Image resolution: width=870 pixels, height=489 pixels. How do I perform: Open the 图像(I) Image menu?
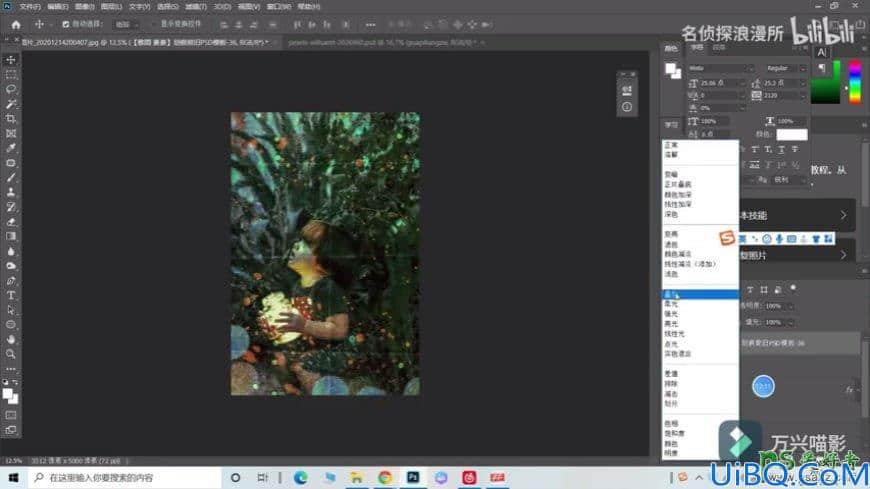coord(84,7)
